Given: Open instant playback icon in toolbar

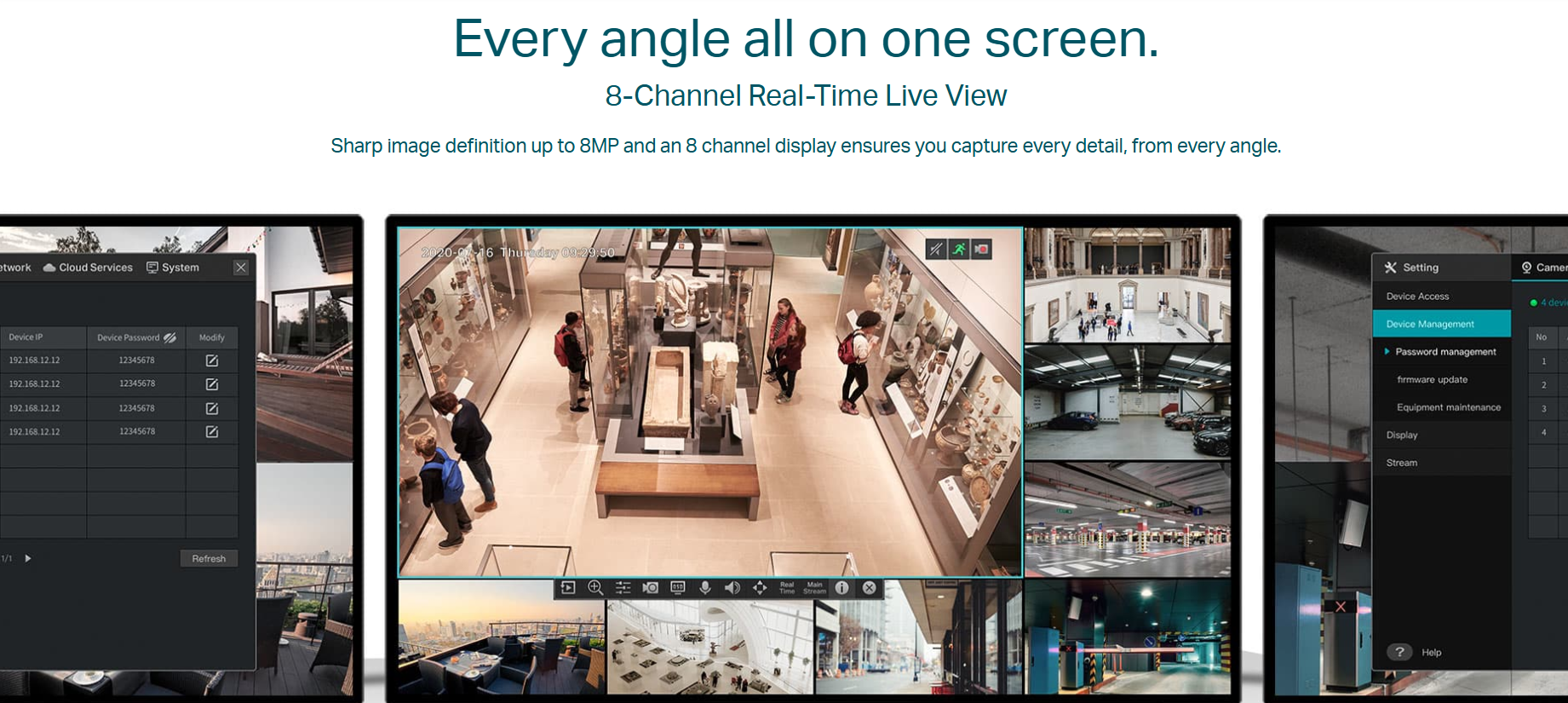Looking at the screenshot, I should coord(568,588).
